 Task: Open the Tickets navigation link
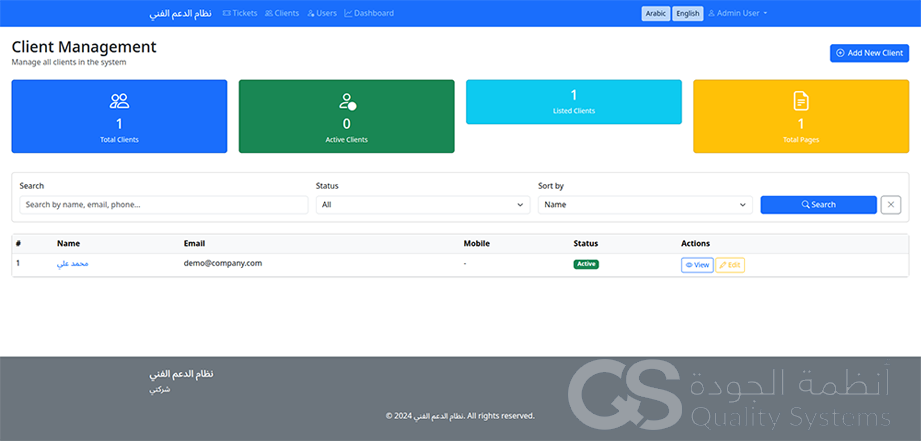click(240, 13)
